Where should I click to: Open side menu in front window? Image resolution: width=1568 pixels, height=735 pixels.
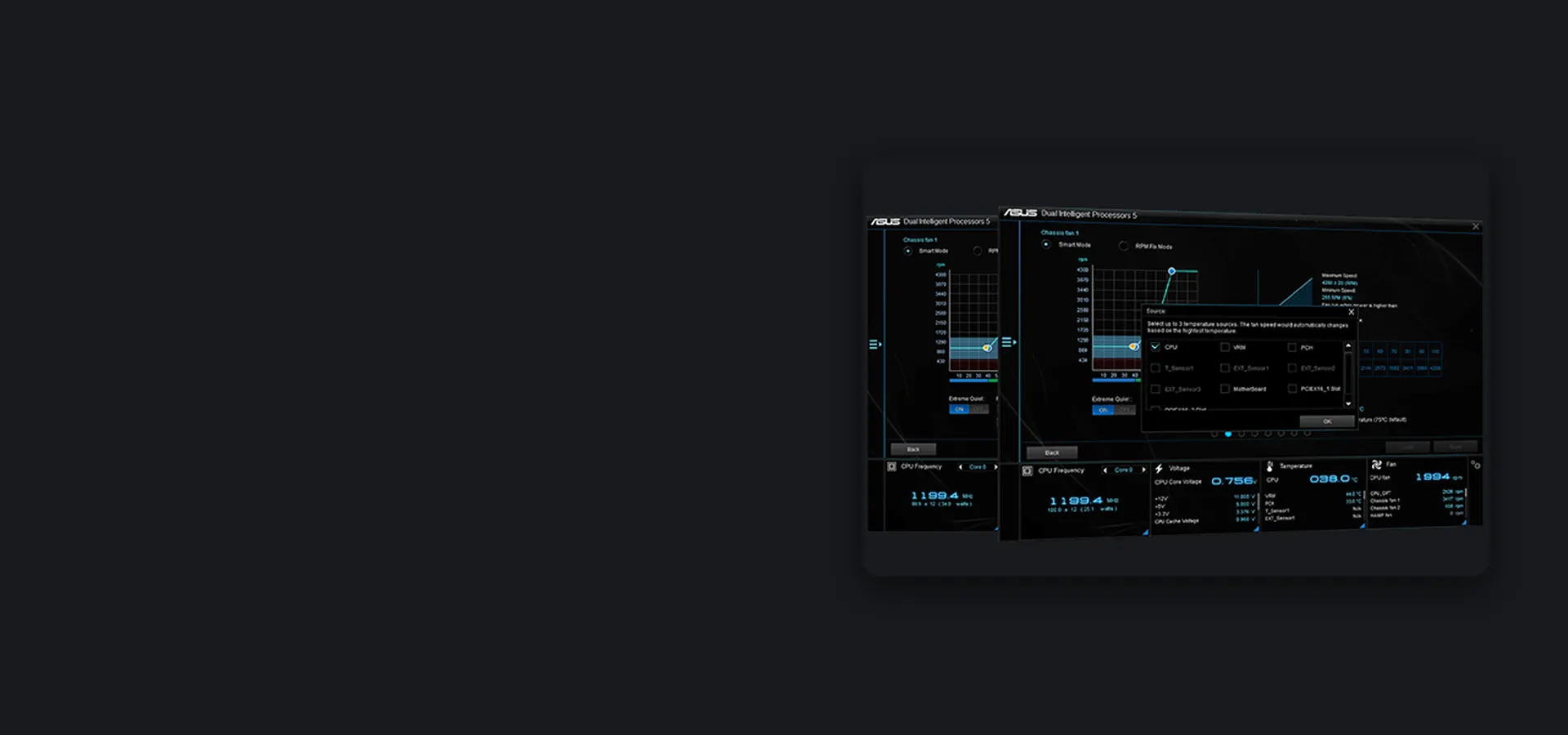click(1009, 342)
